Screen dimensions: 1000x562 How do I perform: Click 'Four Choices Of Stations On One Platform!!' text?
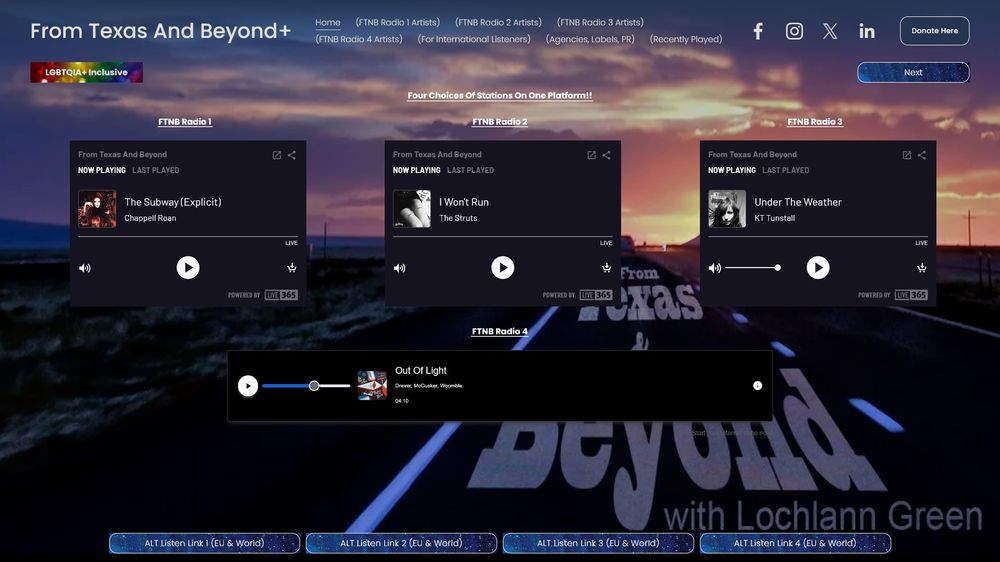click(x=500, y=95)
